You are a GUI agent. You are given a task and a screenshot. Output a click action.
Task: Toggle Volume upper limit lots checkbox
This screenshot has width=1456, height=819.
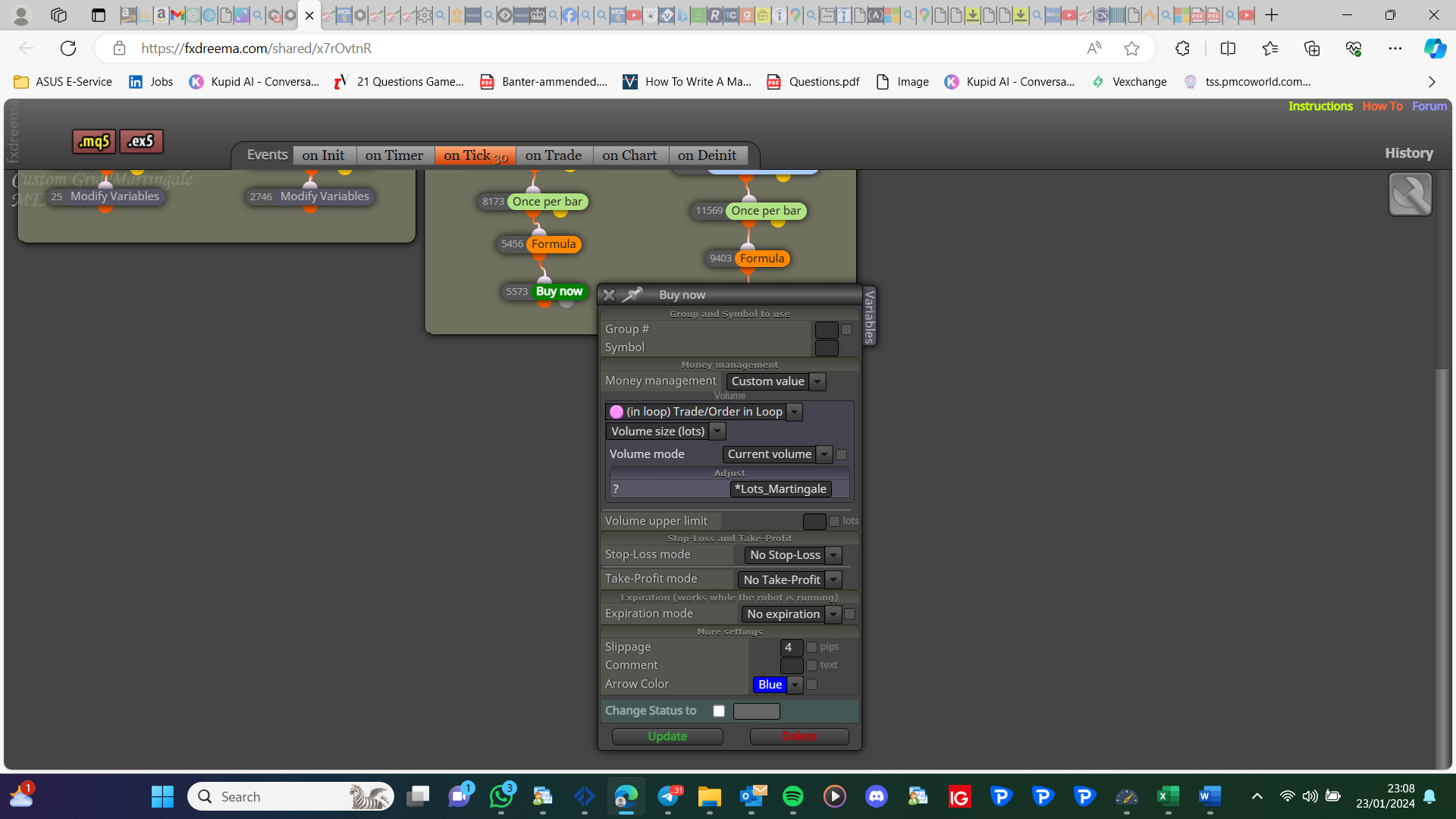(x=834, y=521)
